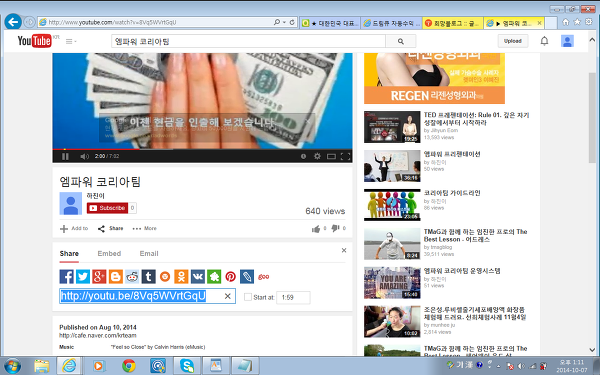
Task: Open the browser home icon
Action: pyautogui.click(x=566, y=22)
